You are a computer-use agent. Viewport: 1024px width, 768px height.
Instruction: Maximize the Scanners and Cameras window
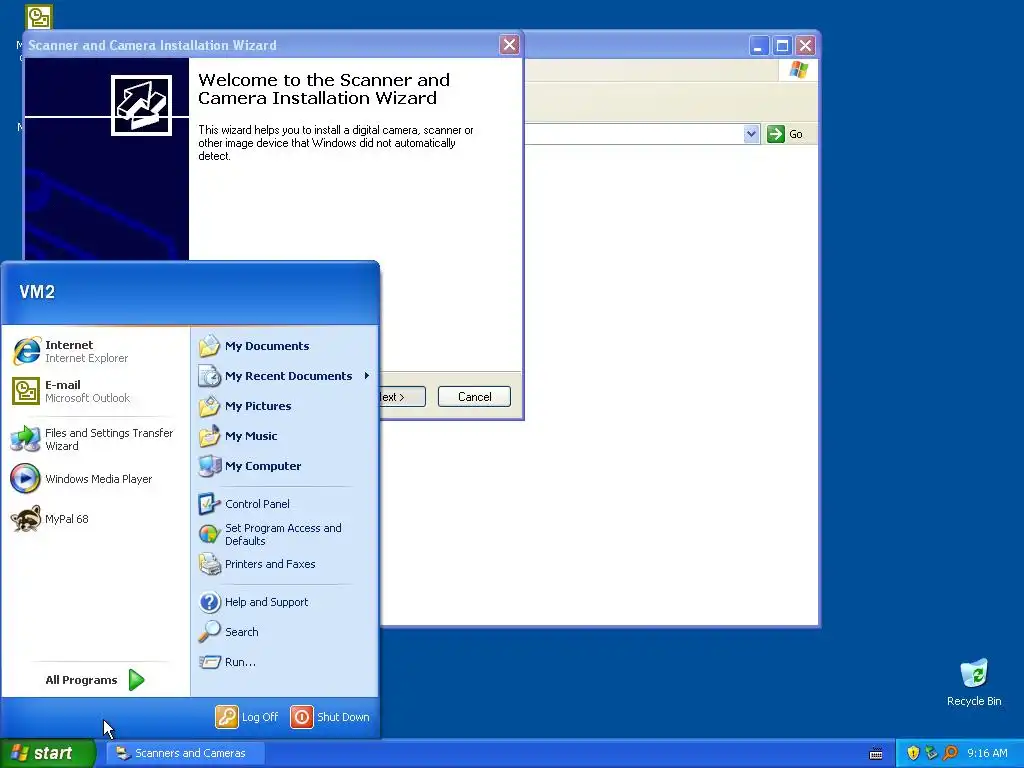click(782, 46)
